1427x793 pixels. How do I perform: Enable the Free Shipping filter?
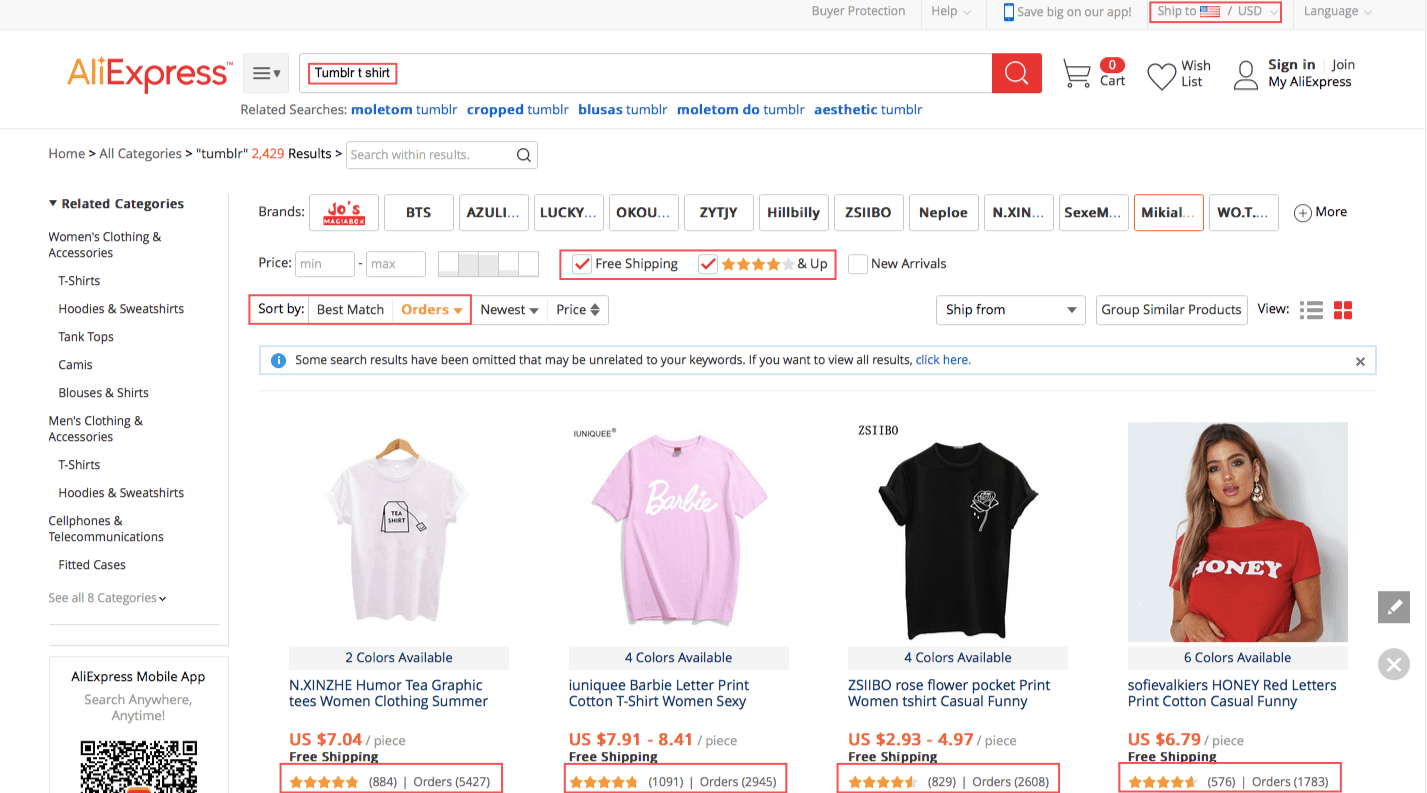581,264
